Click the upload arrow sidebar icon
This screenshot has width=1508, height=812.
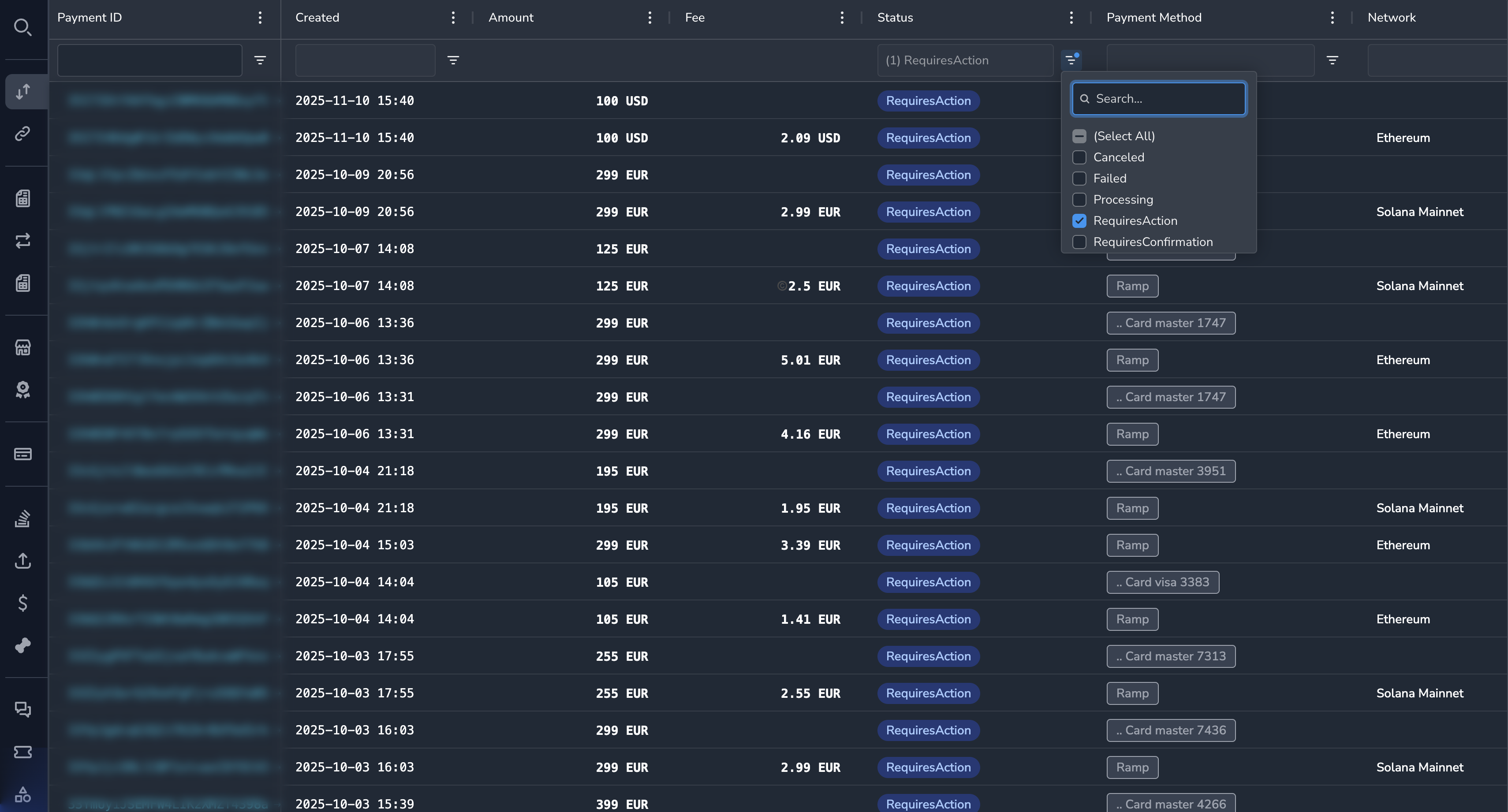[23, 560]
